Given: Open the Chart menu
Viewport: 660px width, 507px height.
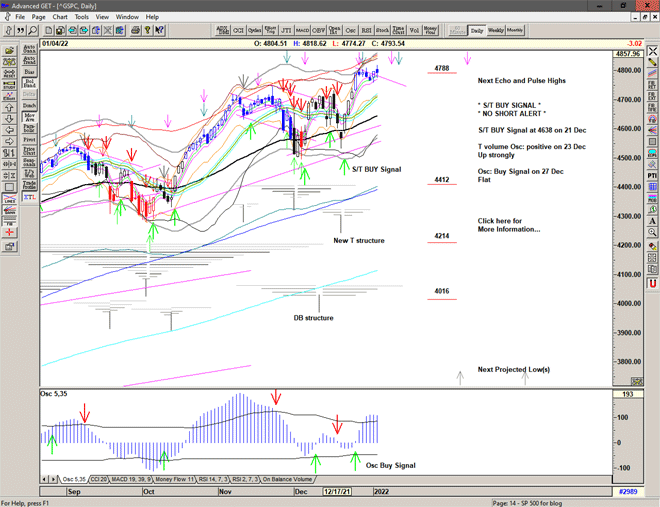Looking at the screenshot, I should 60,17.
